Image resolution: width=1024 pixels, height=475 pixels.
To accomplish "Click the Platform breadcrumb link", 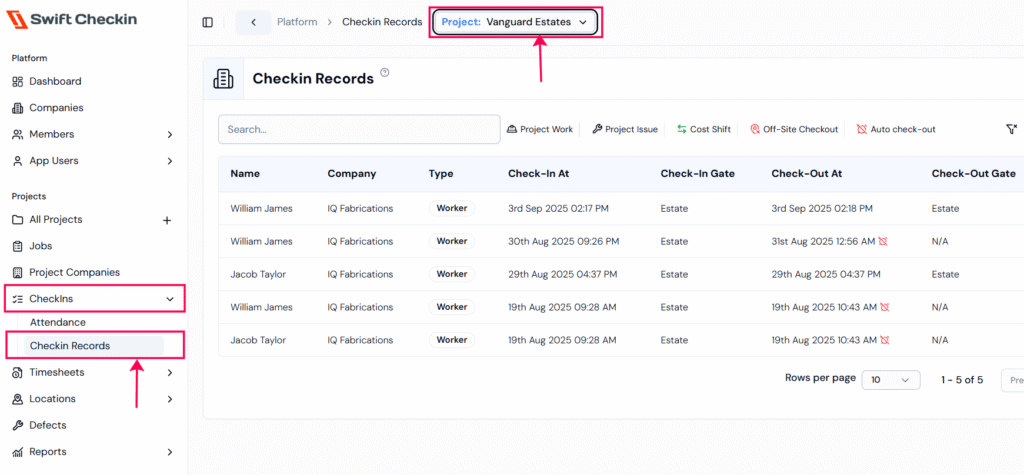I will (297, 22).
